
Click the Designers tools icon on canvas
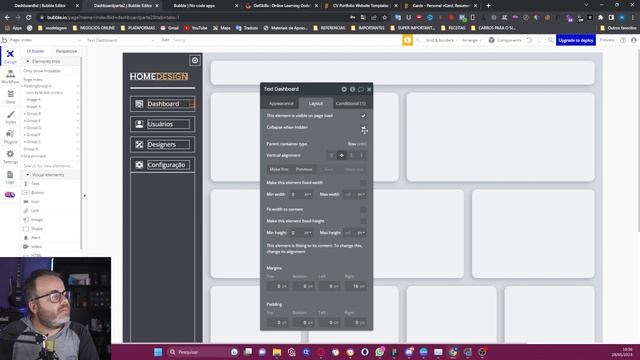[139, 144]
